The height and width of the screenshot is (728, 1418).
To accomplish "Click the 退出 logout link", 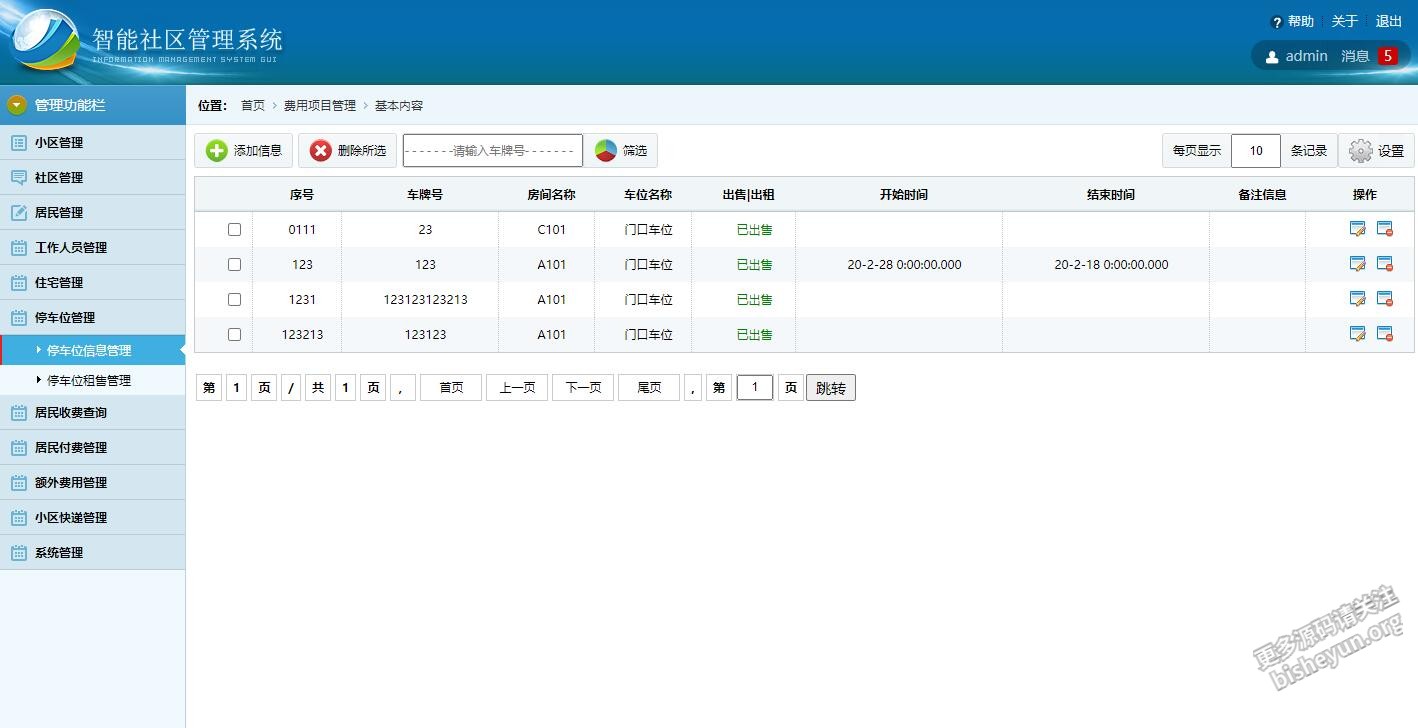I will point(1389,21).
